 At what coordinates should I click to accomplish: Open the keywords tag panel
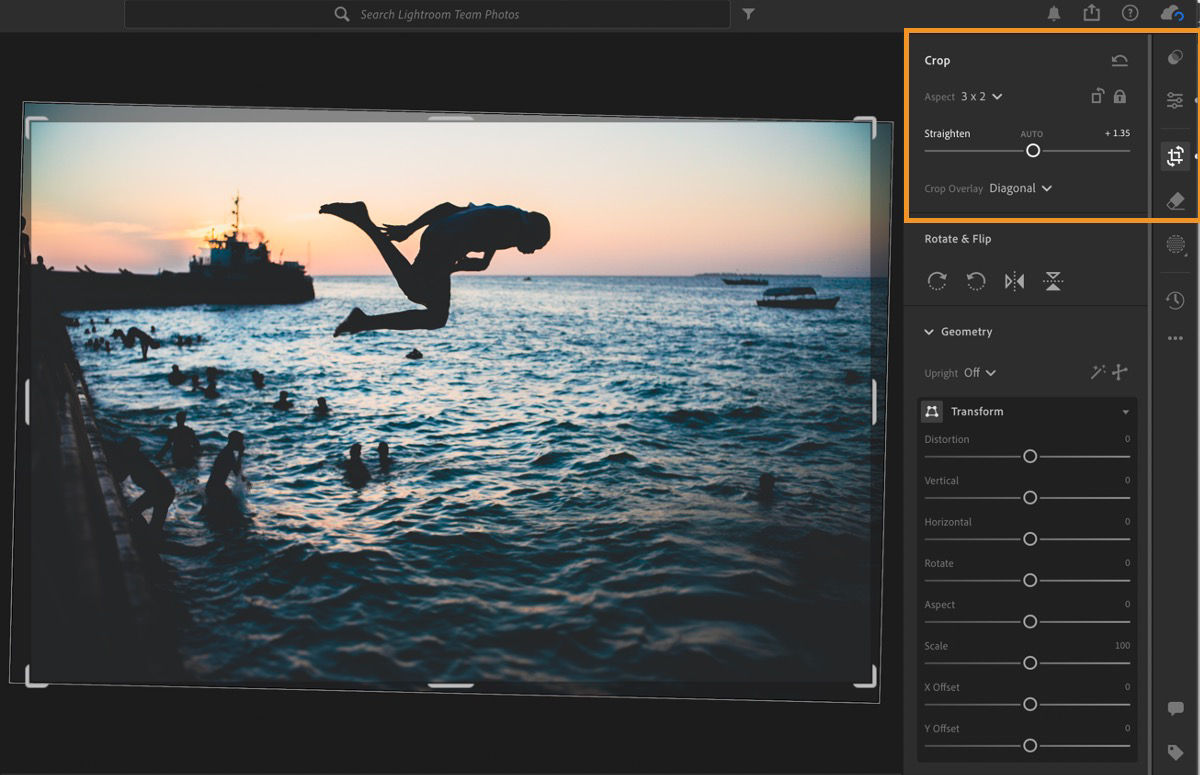(x=1175, y=752)
